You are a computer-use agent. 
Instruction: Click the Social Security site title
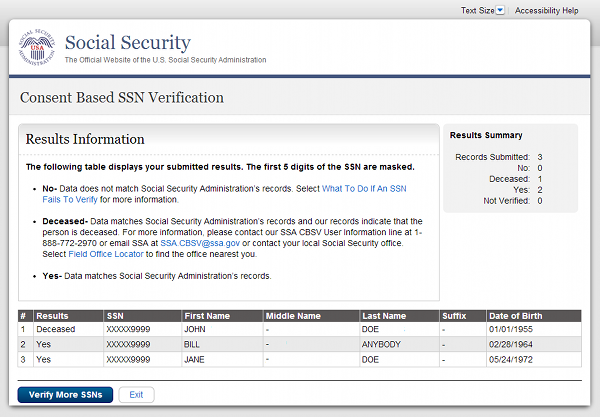[x=127, y=43]
